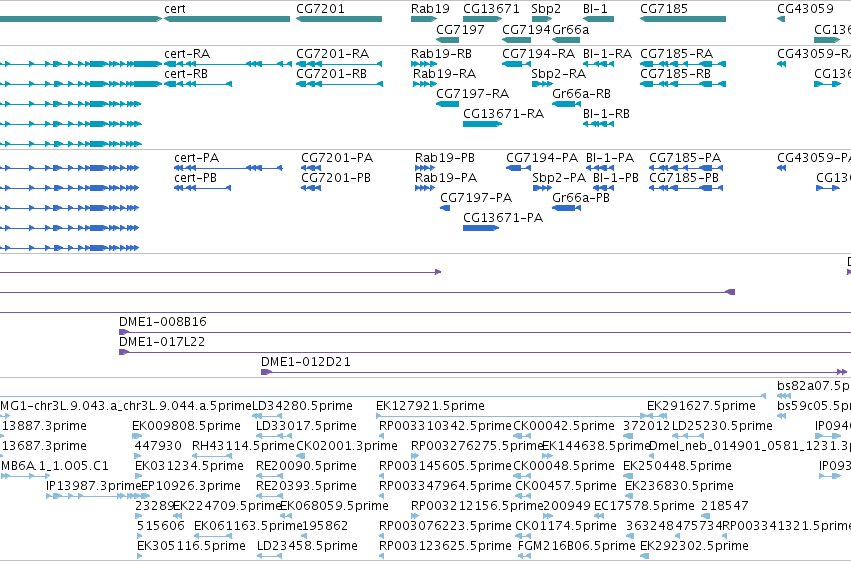Select protein label 'cert-PB'
This screenshot has height=561, width=851.
pyautogui.click(x=195, y=178)
